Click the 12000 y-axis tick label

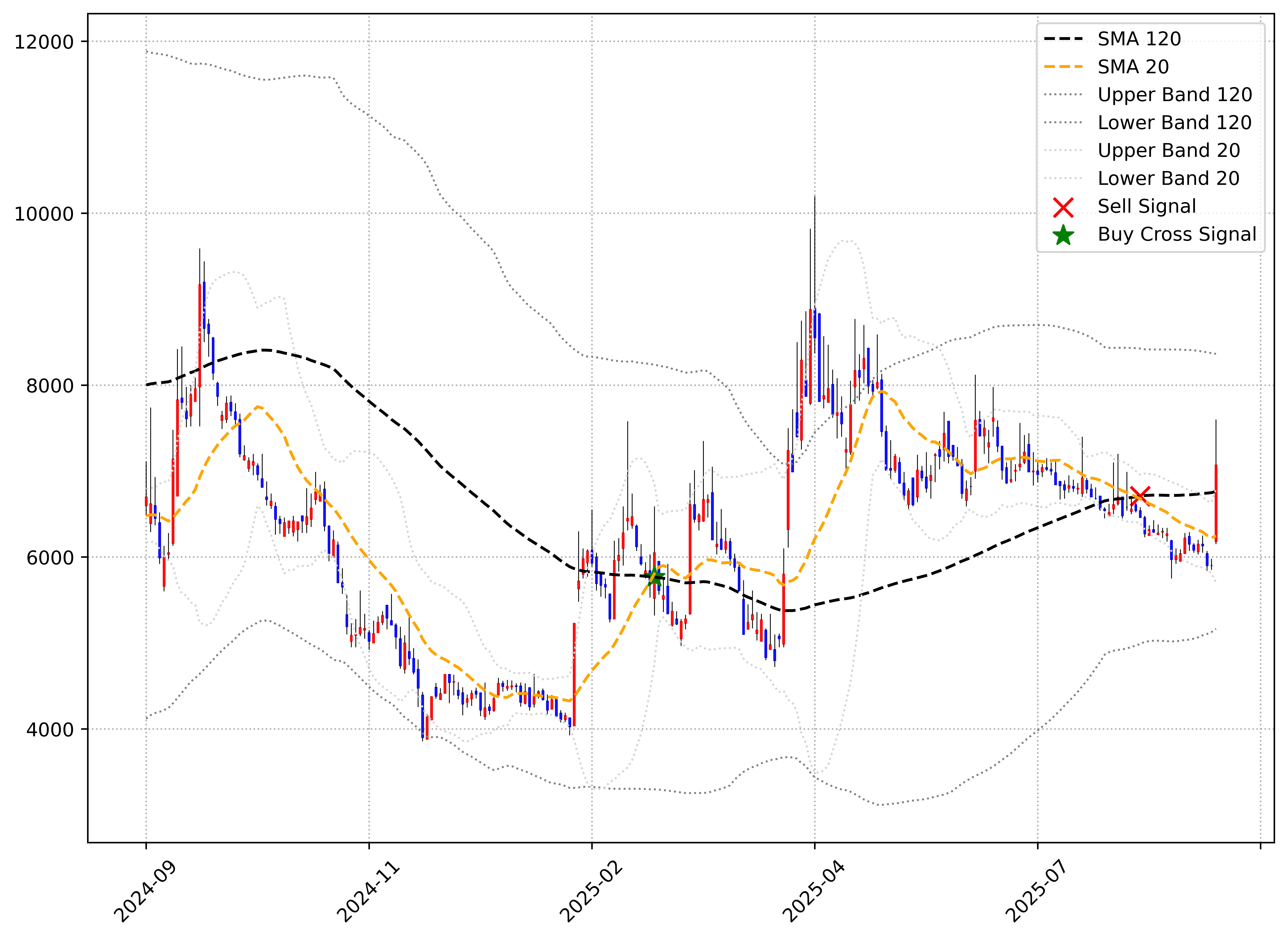44,42
